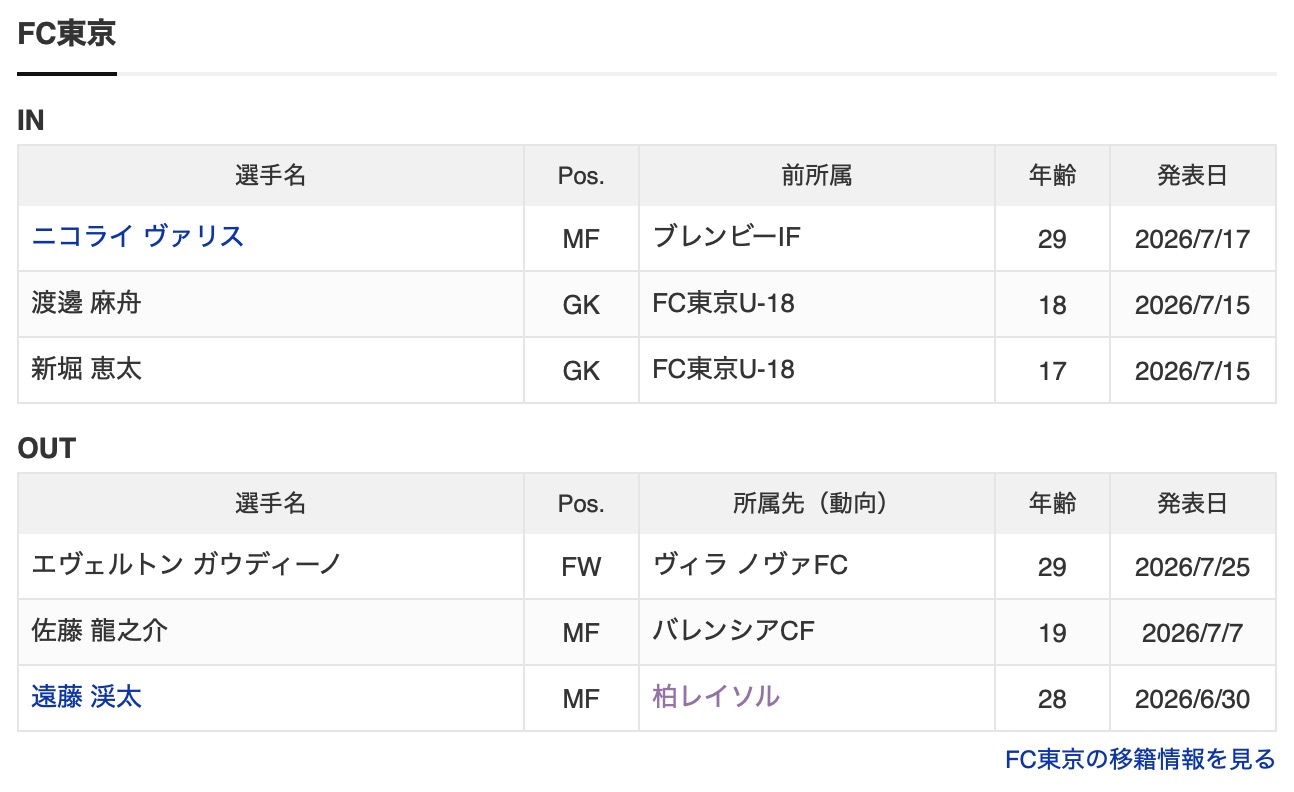Select the 渡邊 麻舟 name cell
Viewport: 1294px width, 792px height.
(x=271, y=304)
